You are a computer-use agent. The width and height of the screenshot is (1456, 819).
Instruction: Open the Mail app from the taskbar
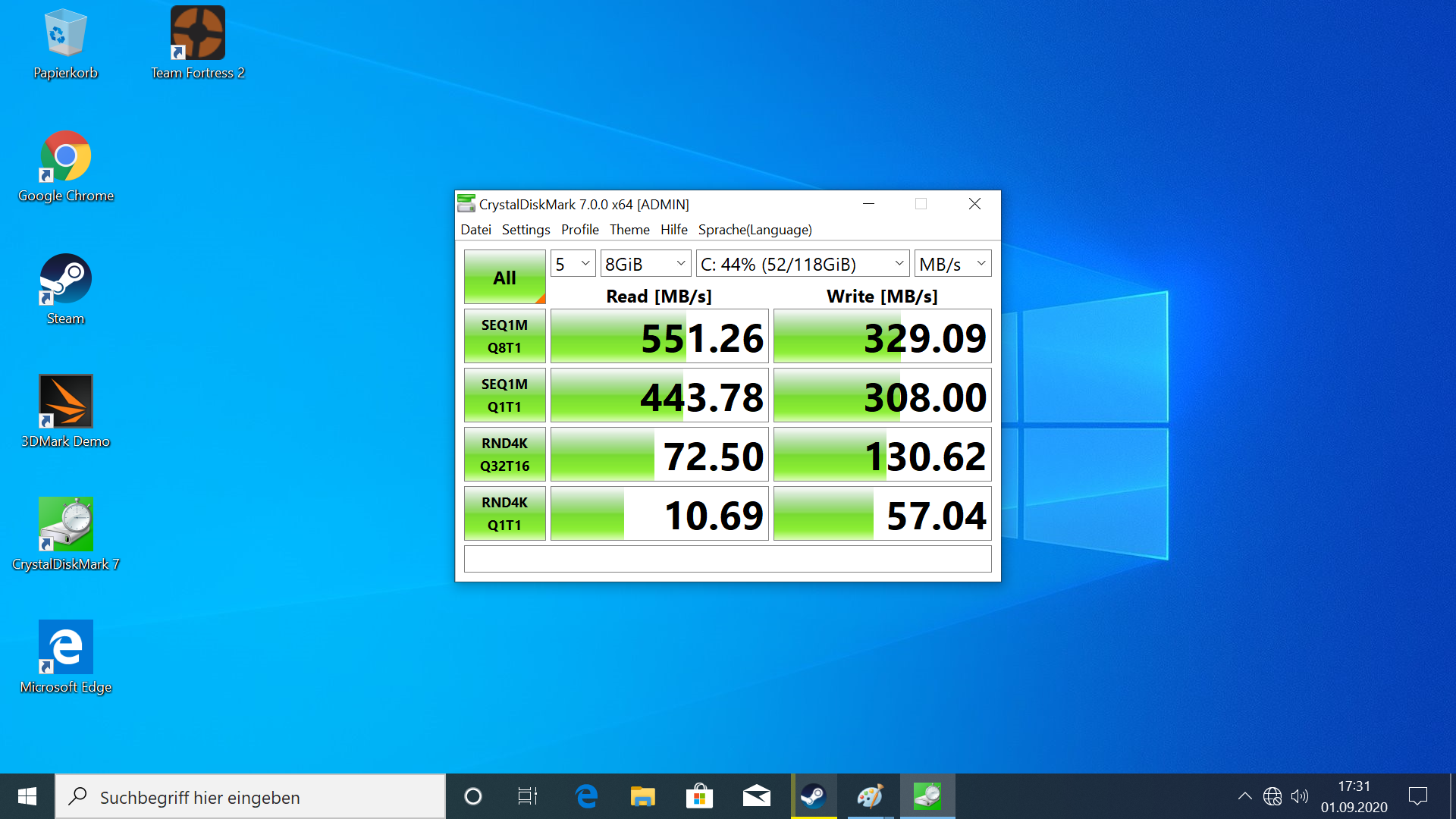[756, 796]
